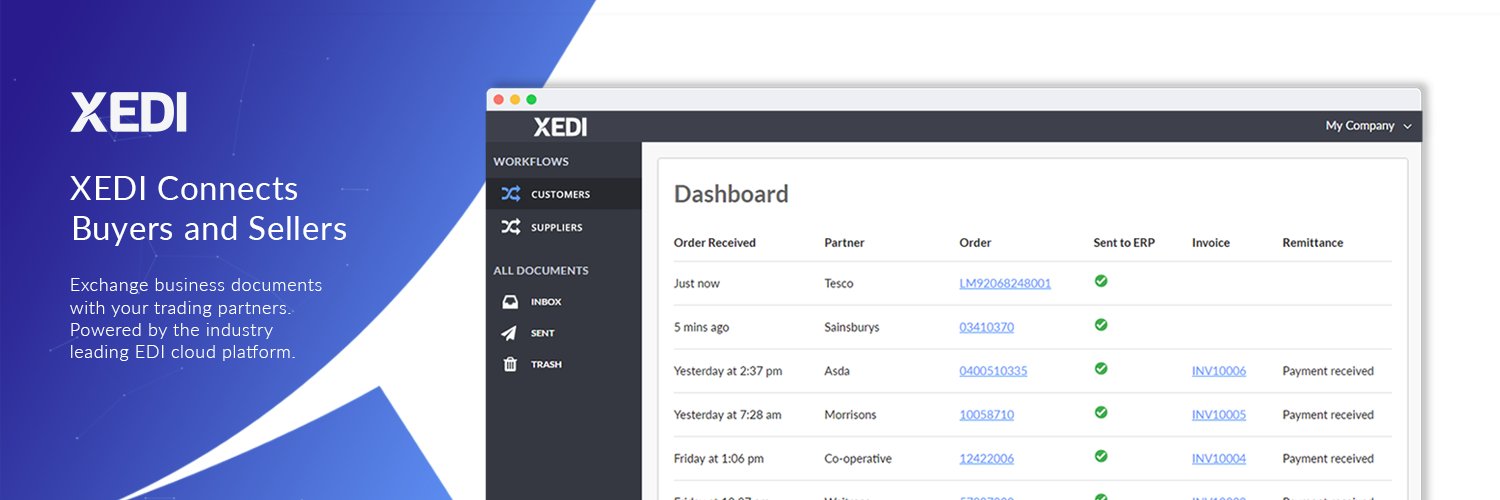Image resolution: width=1500 pixels, height=500 pixels.
Task: Click the Order column header
Action: pos(975,243)
